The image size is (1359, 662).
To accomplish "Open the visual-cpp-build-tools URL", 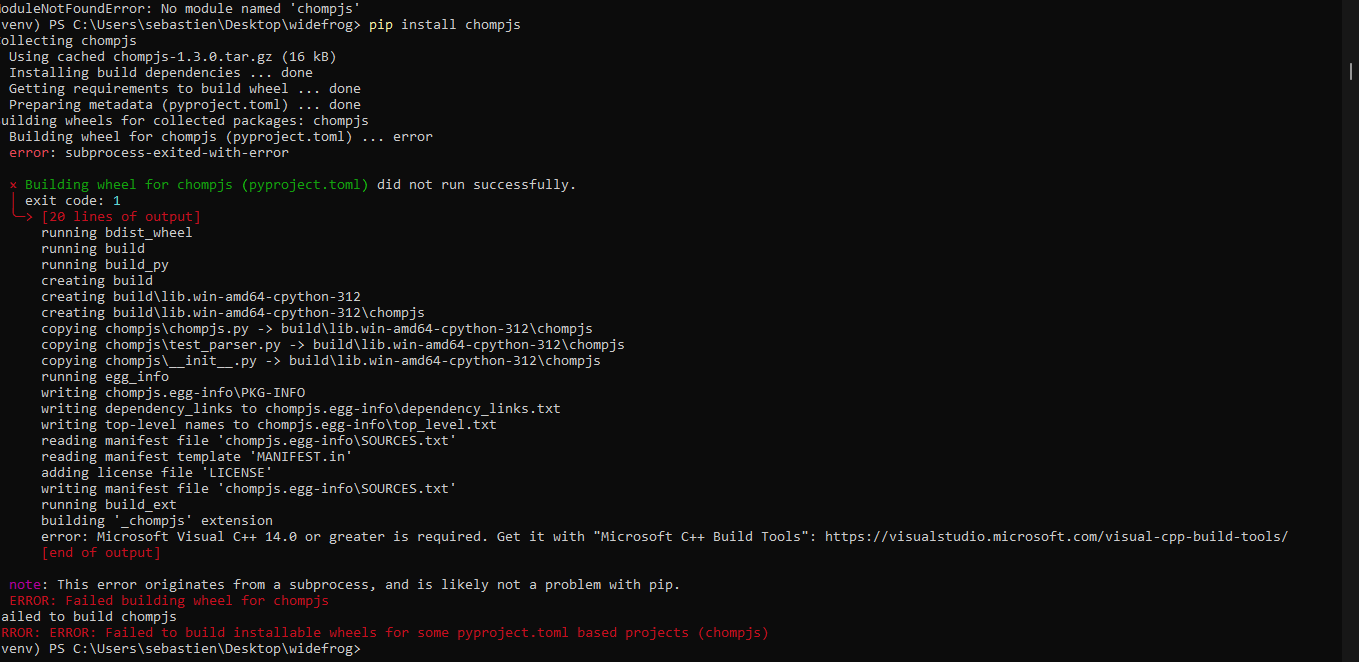I will pos(1056,537).
